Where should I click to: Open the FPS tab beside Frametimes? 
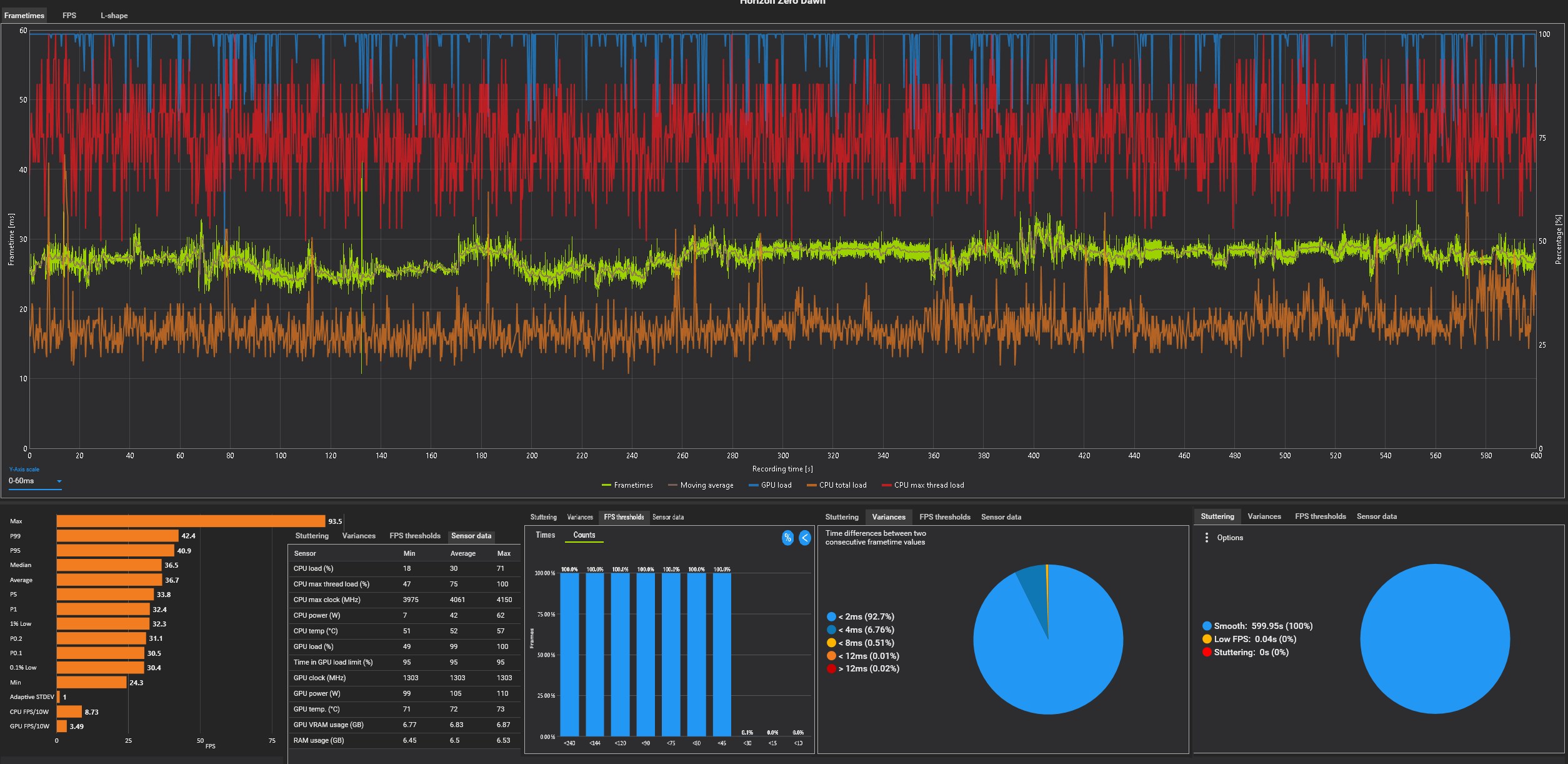69,16
